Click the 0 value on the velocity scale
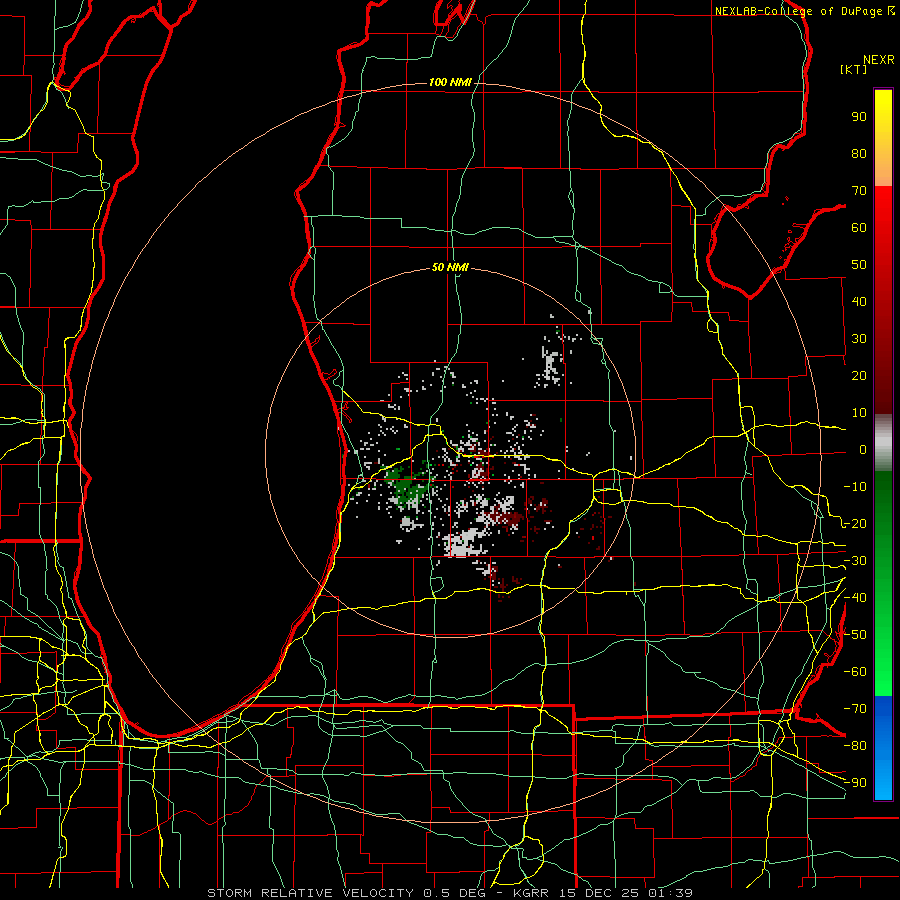This screenshot has height=900, width=900. click(x=863, y=450)
